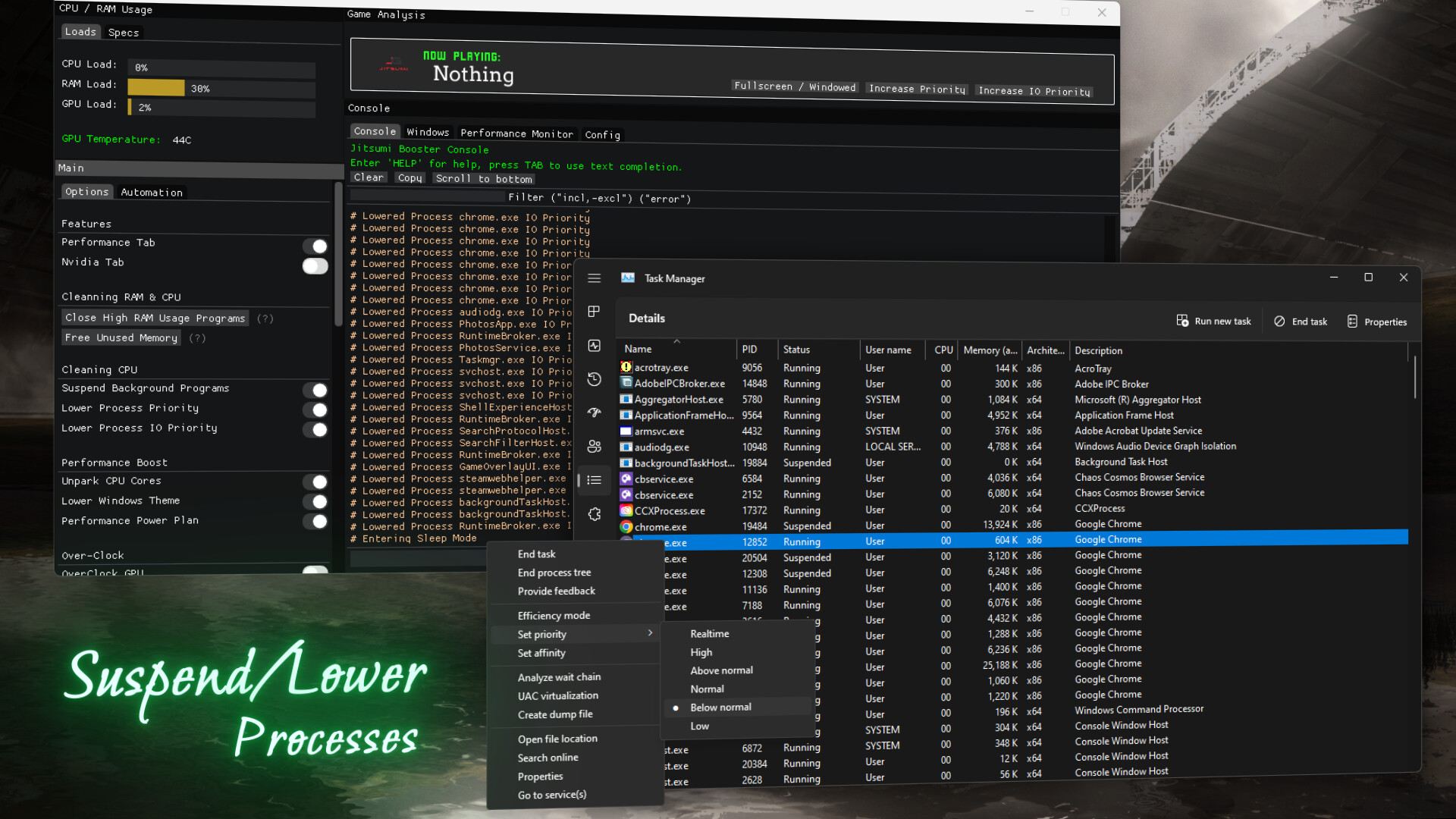1456x819 pixels.
Task: Click the Free Unused Memory button
Action: point(121,337)
